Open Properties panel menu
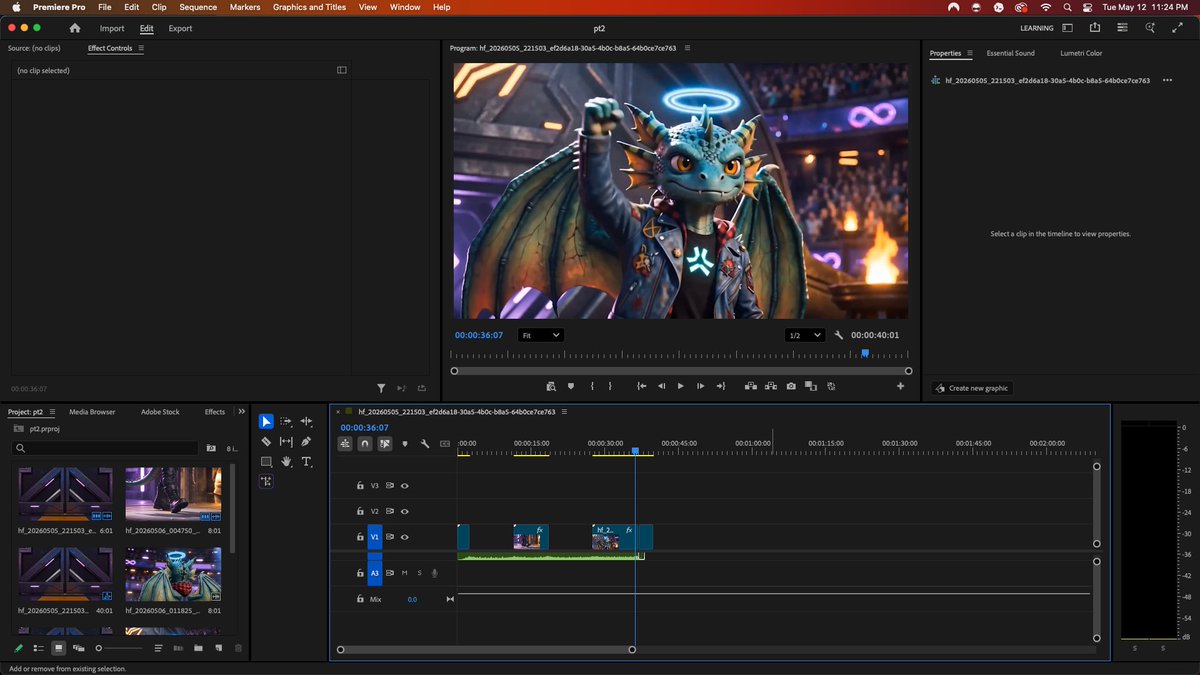Image resolution: width=1200 pixels, height=675 pixels. coord(969,53)
